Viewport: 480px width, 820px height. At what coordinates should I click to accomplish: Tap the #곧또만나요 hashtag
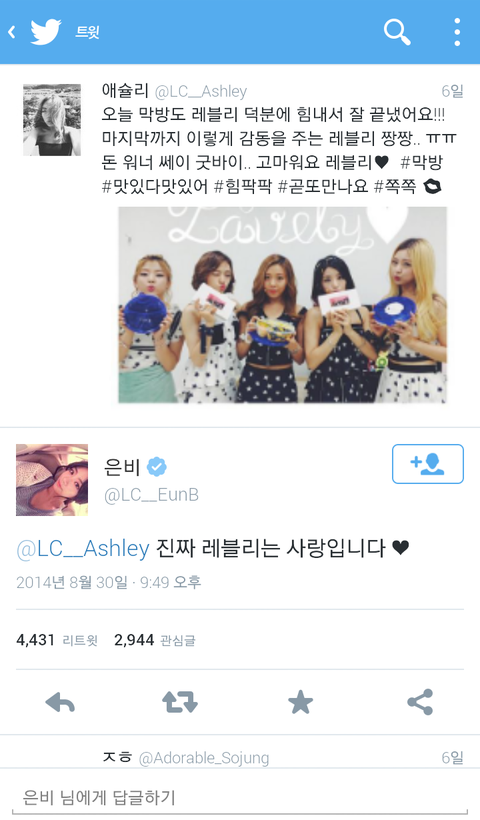[323, 187]
